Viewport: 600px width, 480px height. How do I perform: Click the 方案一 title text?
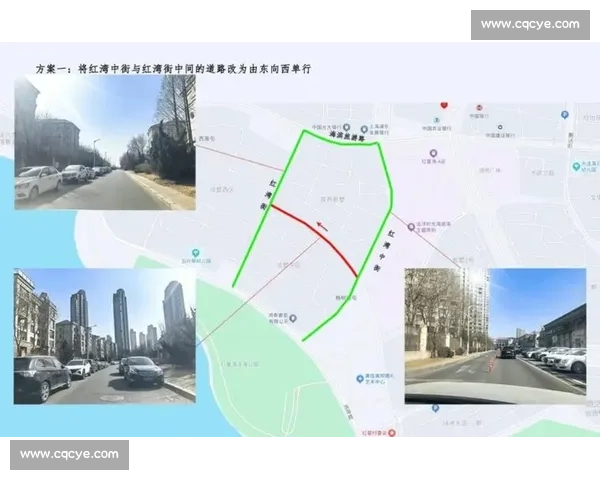pyautogui.click(x=173, y=69)
